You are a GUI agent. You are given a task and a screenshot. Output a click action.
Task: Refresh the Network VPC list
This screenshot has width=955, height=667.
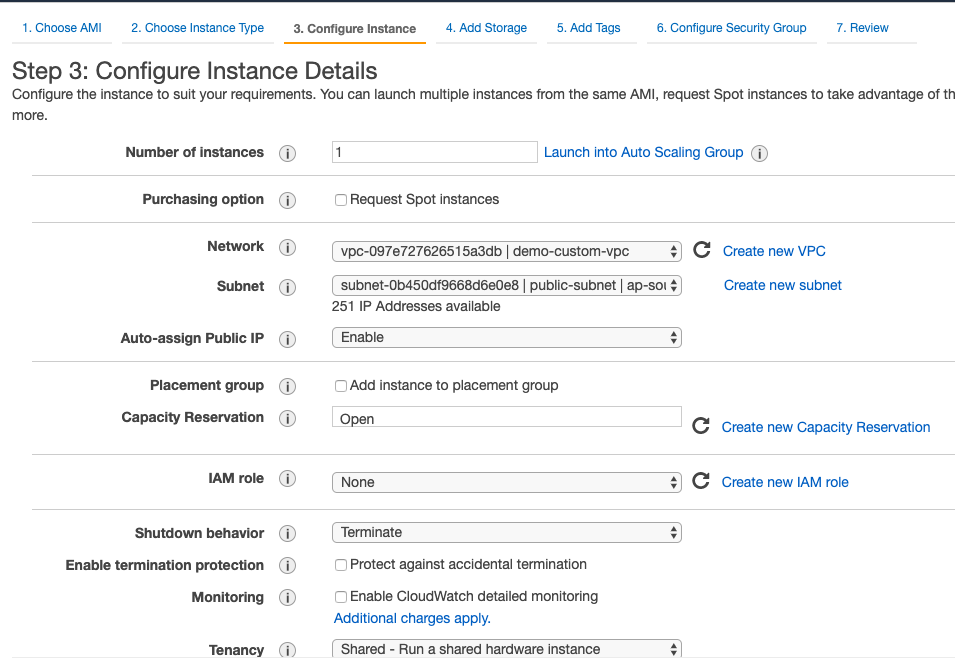(x=702, y=250)
